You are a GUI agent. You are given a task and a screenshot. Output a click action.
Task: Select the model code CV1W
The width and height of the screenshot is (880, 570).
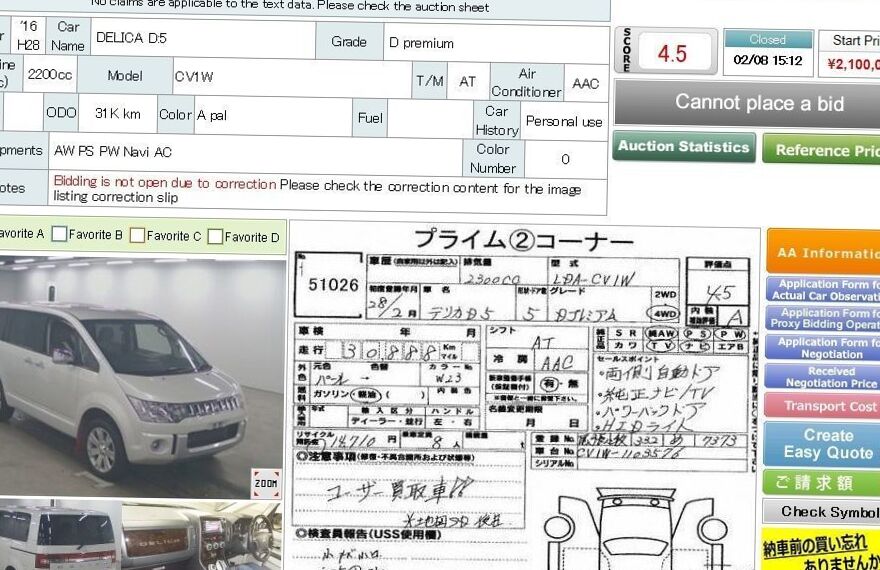194,77
